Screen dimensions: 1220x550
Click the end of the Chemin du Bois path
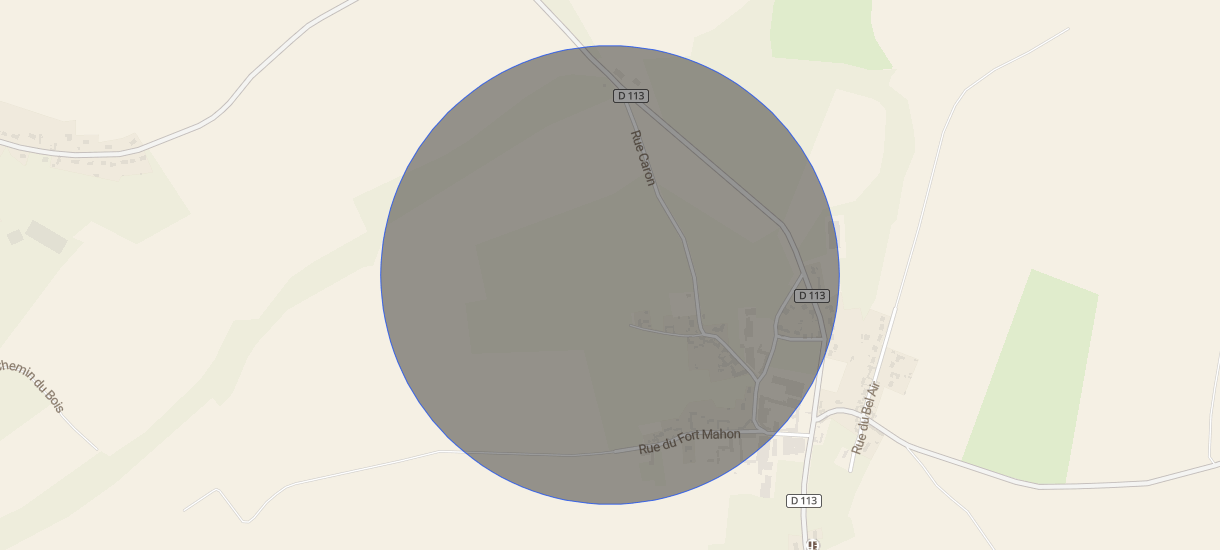click(97, 449)
